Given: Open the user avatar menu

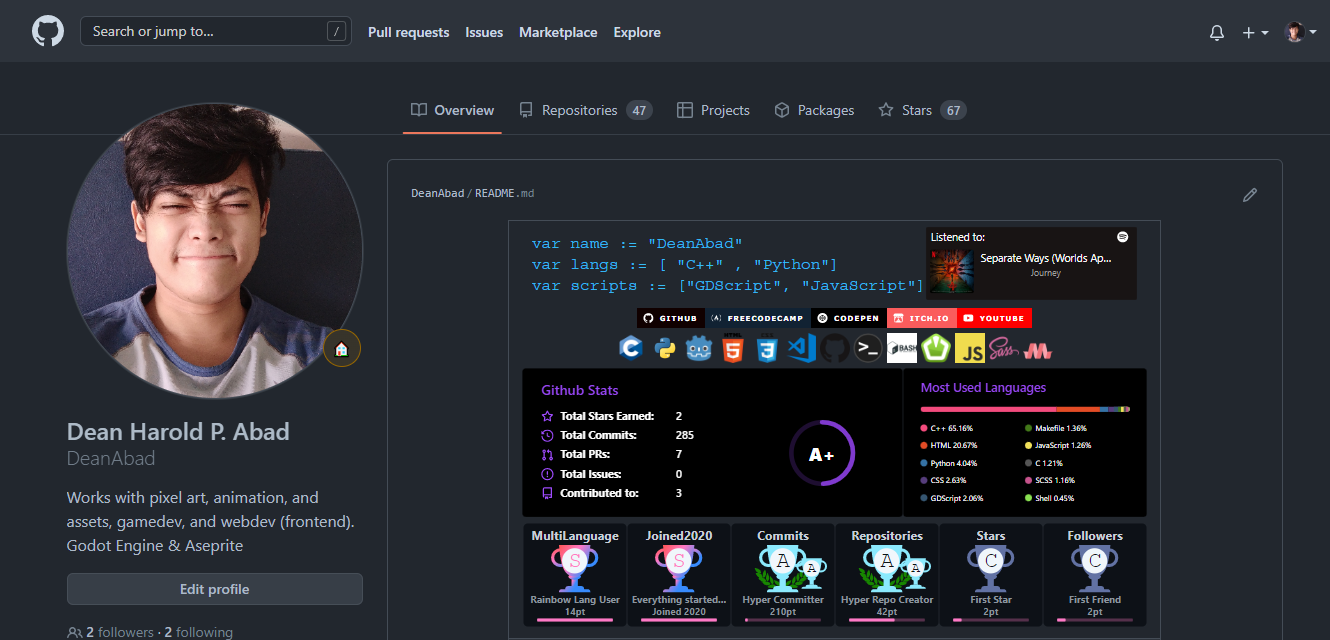Looking at the screenshot, I should [1300, 32].
